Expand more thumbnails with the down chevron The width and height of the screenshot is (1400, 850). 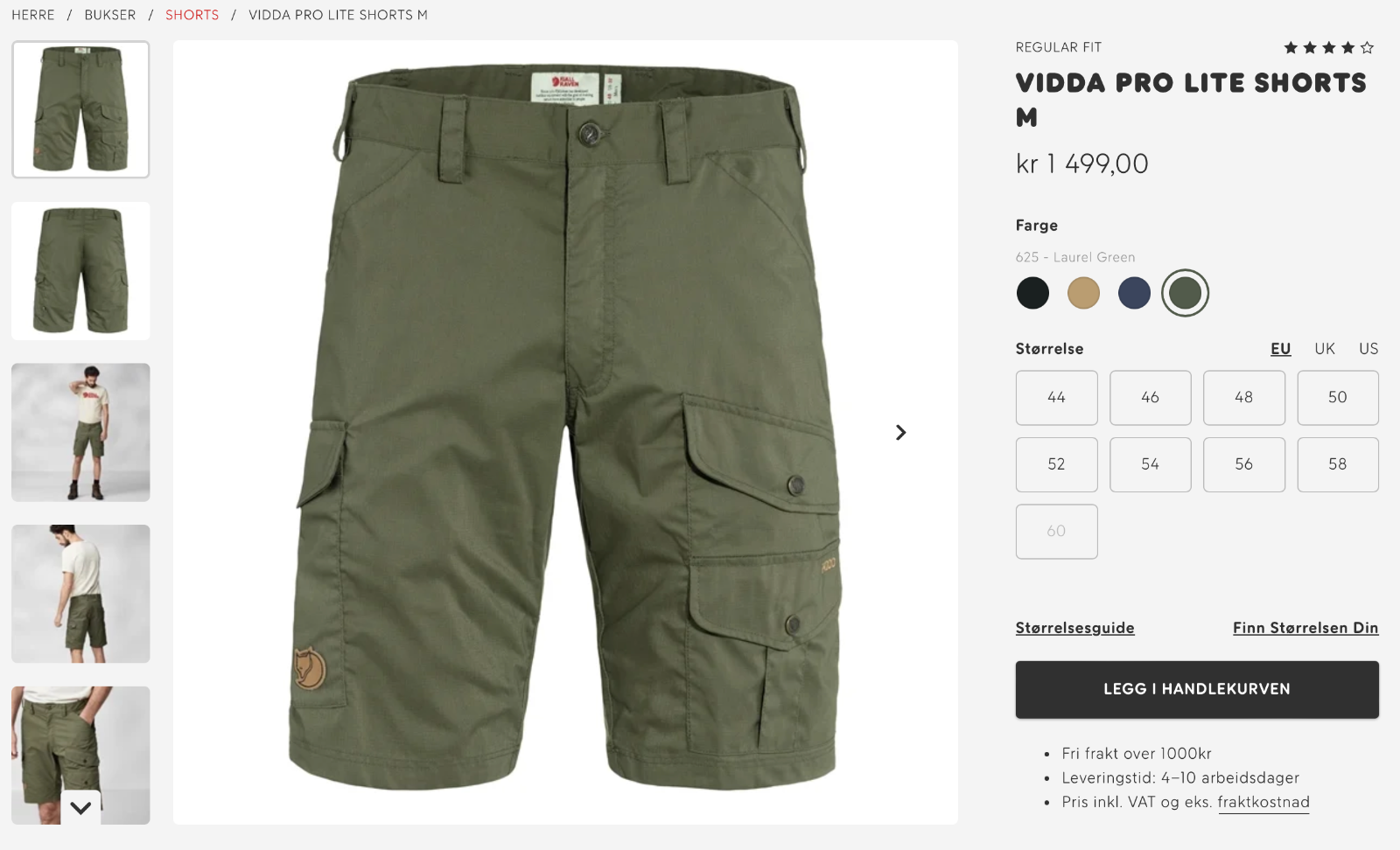point(80,808)
